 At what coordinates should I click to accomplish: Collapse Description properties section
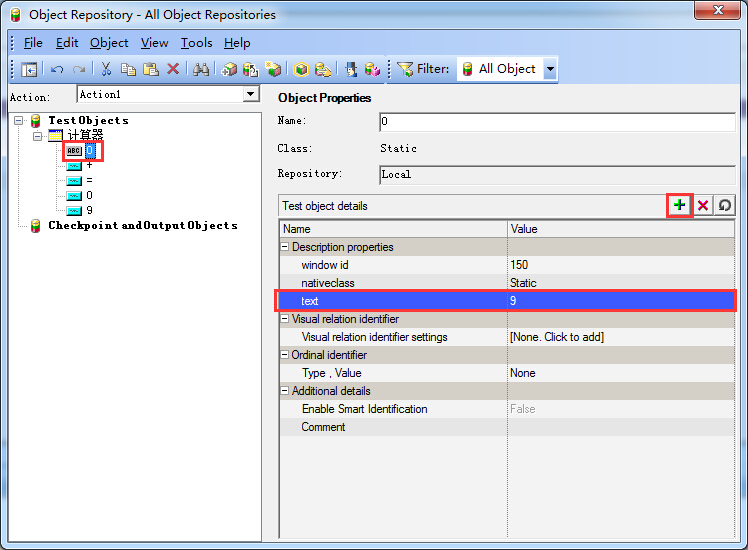[284, 247]
